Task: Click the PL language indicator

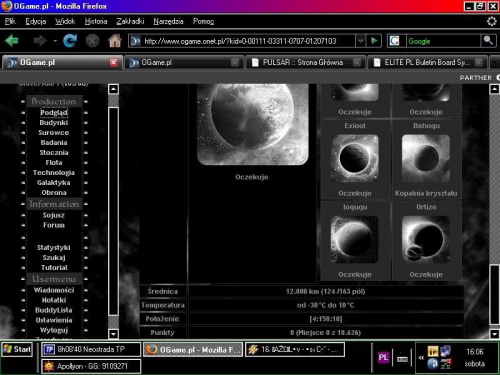Action: [383, 358]
